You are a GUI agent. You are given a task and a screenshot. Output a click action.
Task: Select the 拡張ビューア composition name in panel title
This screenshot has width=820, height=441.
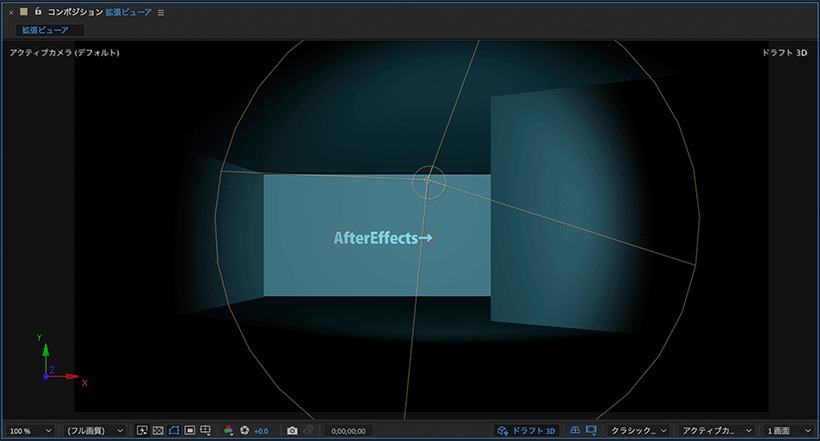pyautogui.click(x=129, y=12)
